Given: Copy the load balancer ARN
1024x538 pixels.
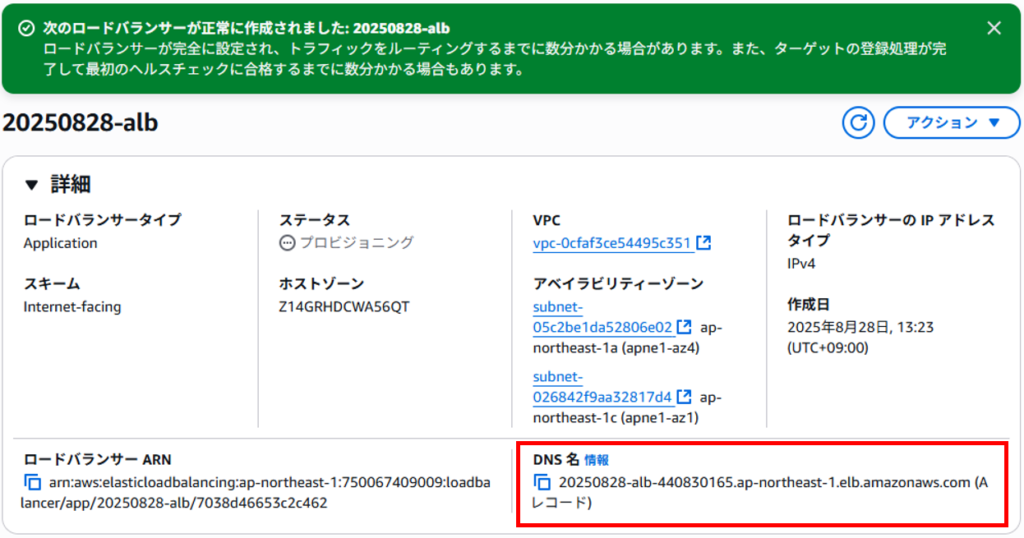Looking at the screenshot, I should [32, 482].
